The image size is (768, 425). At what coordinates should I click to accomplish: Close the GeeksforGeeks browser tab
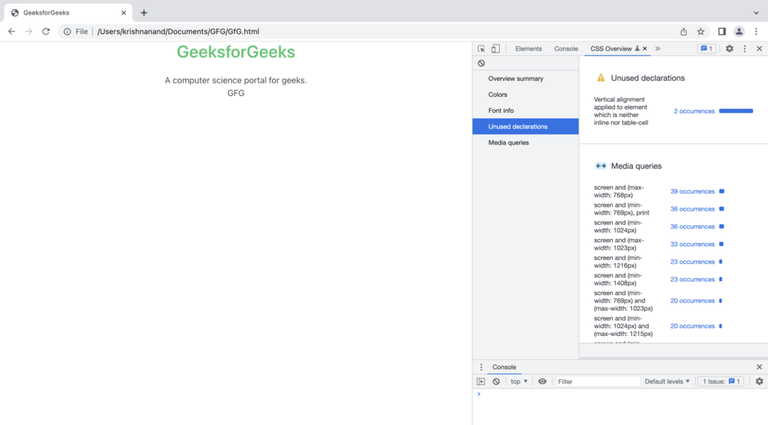click(123, 13)
